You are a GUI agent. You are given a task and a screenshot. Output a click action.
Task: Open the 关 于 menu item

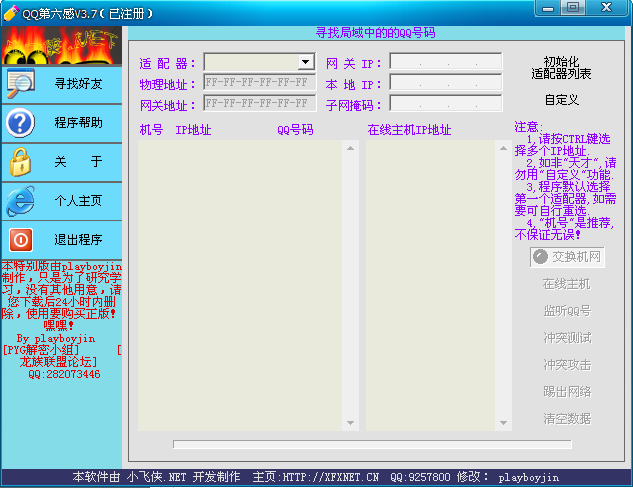click(x=62, y=162)
